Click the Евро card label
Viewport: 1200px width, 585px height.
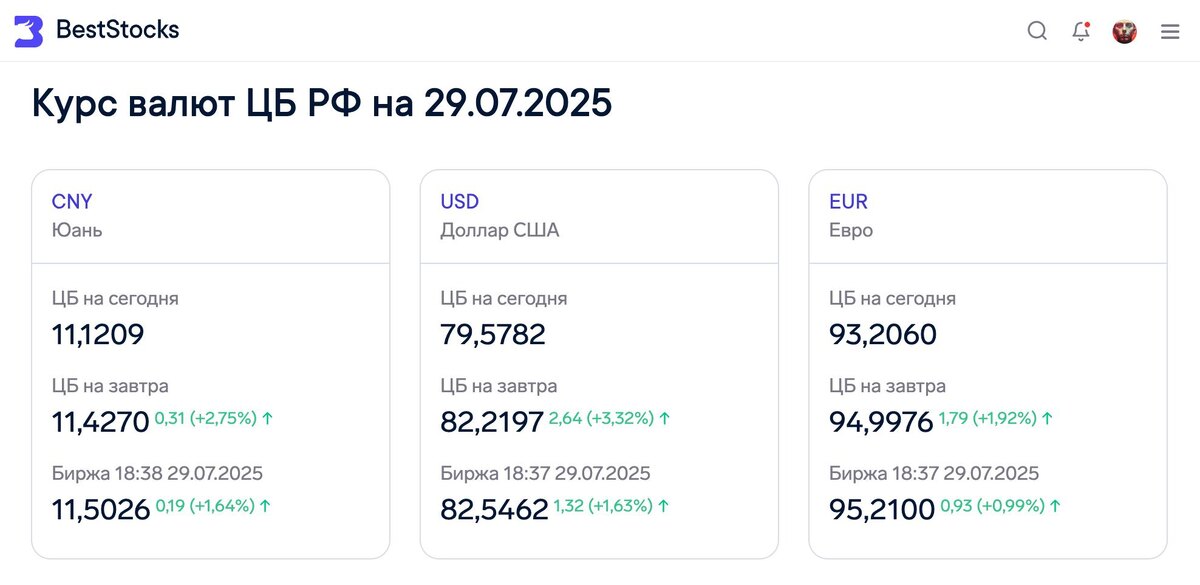851,230
